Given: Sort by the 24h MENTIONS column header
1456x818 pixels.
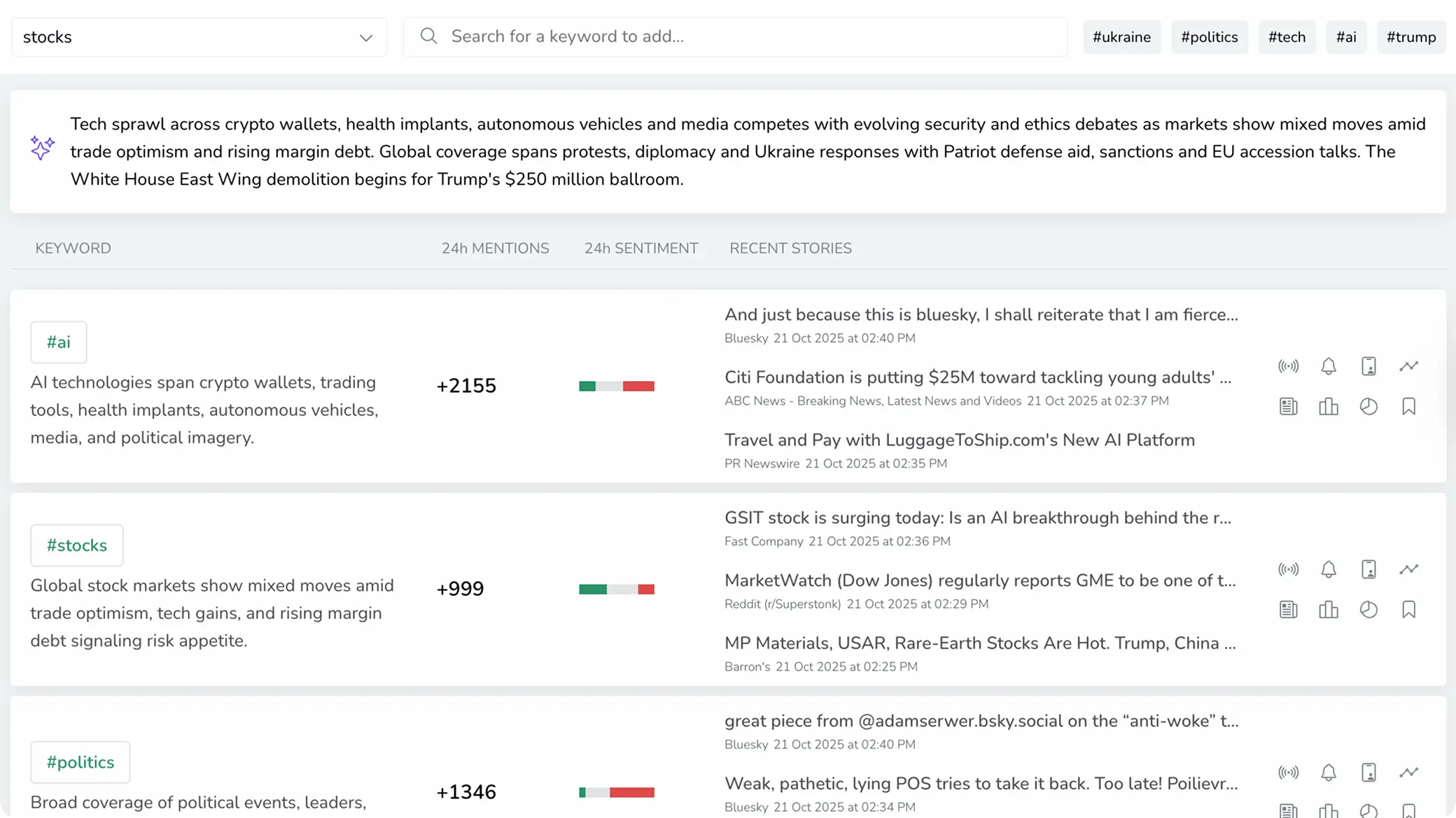Looking at the screenshot, I should [x=495, y=249].
